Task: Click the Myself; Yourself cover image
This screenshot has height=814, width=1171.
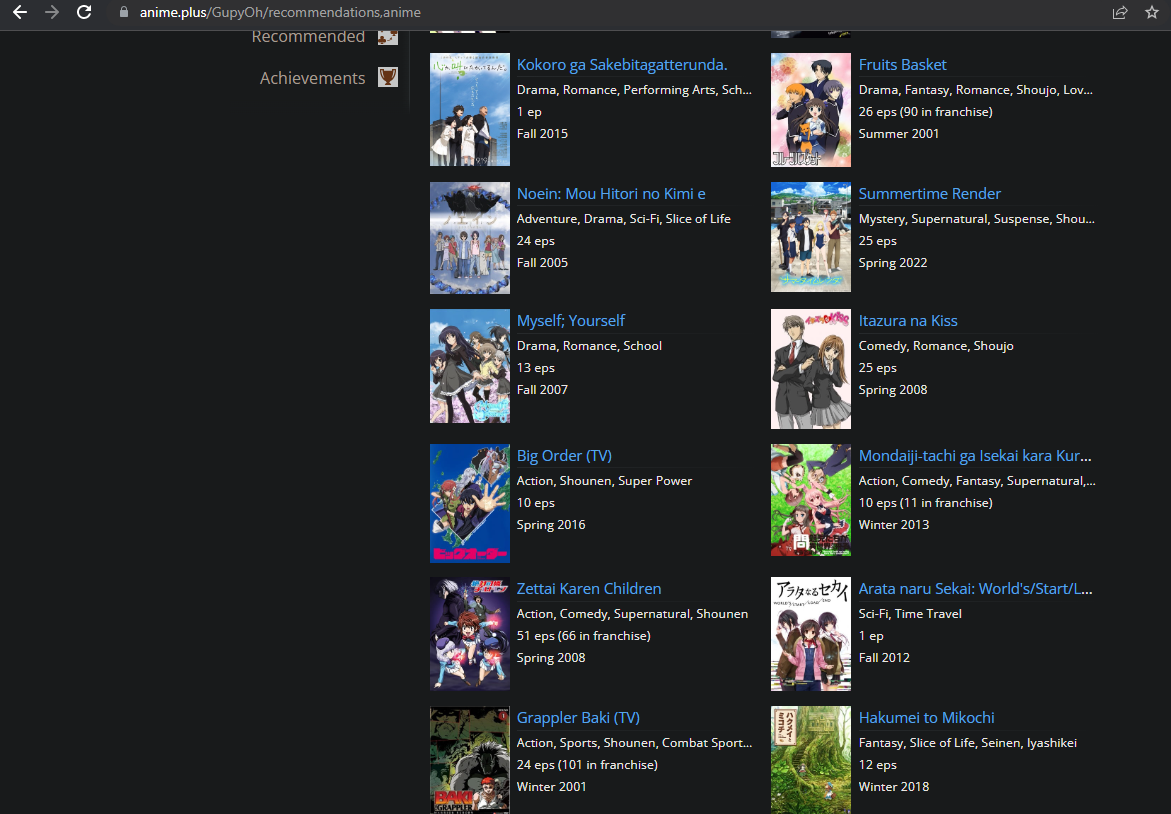Action: click(470, 366)
